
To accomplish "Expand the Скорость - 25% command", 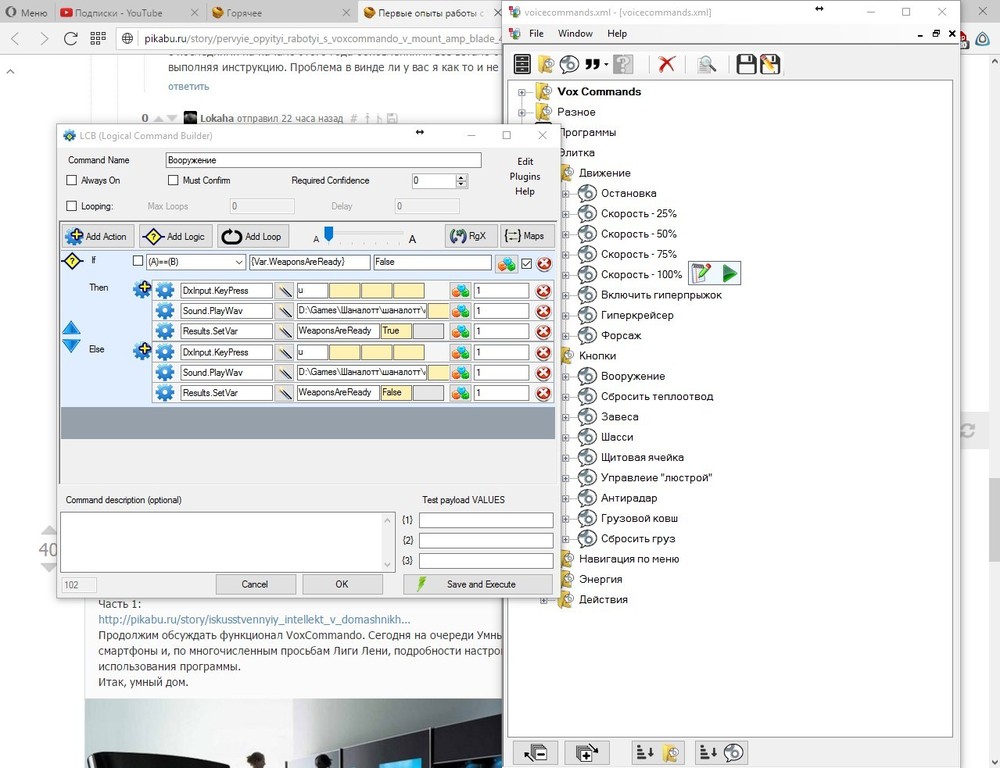I will click(x=565, y=214).
